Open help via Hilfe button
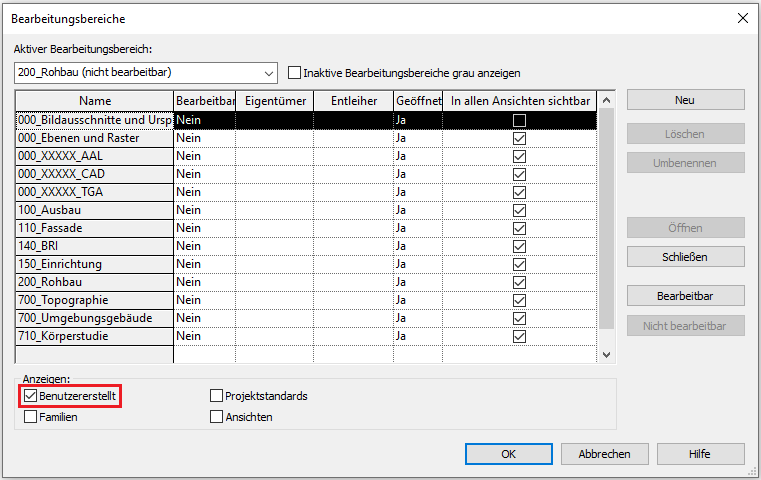This screenshot has width=761, height=480. pyautogui.click(x=699, y=454)
